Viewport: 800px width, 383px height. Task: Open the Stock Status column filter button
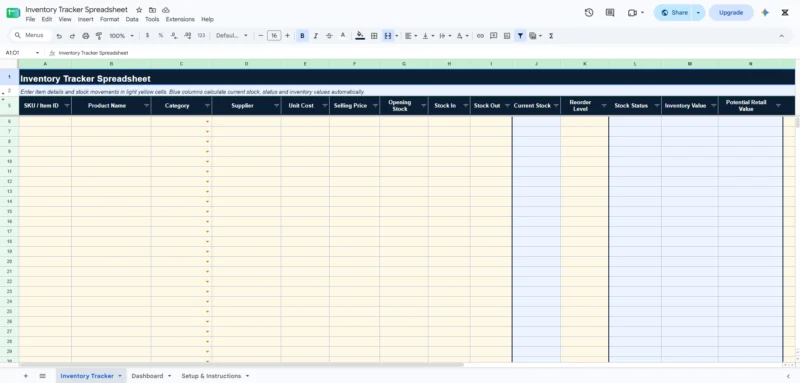pyautogui.click(x=656, y=106)
